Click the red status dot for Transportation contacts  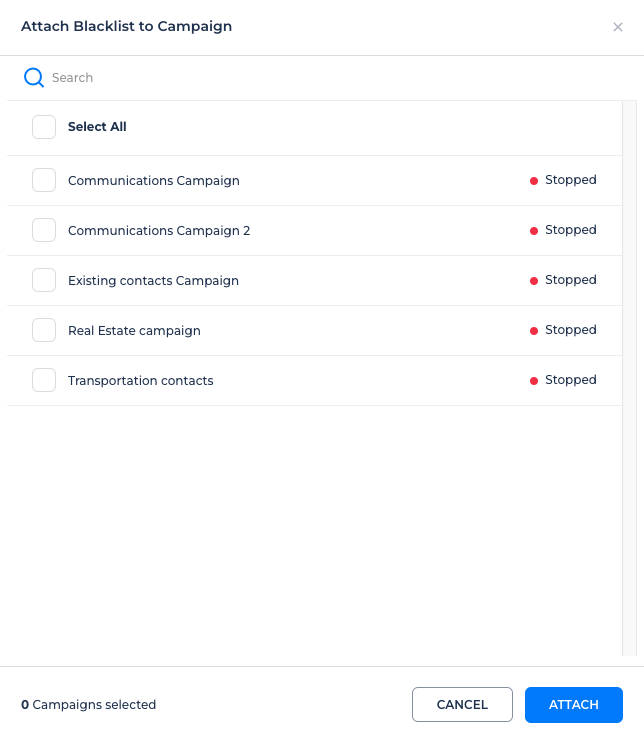coord(534,381)
